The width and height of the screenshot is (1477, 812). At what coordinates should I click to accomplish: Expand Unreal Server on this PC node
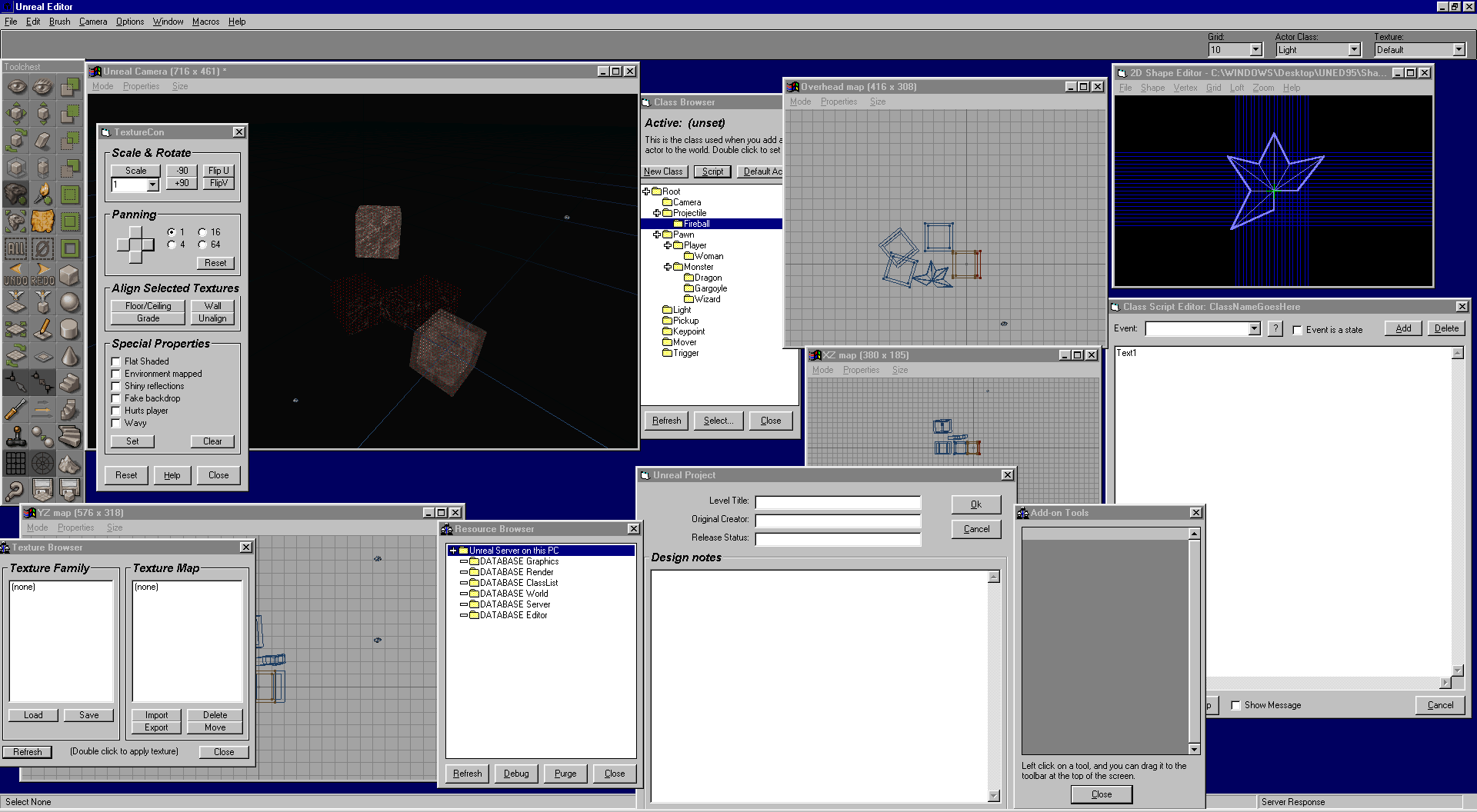point(453,551)
